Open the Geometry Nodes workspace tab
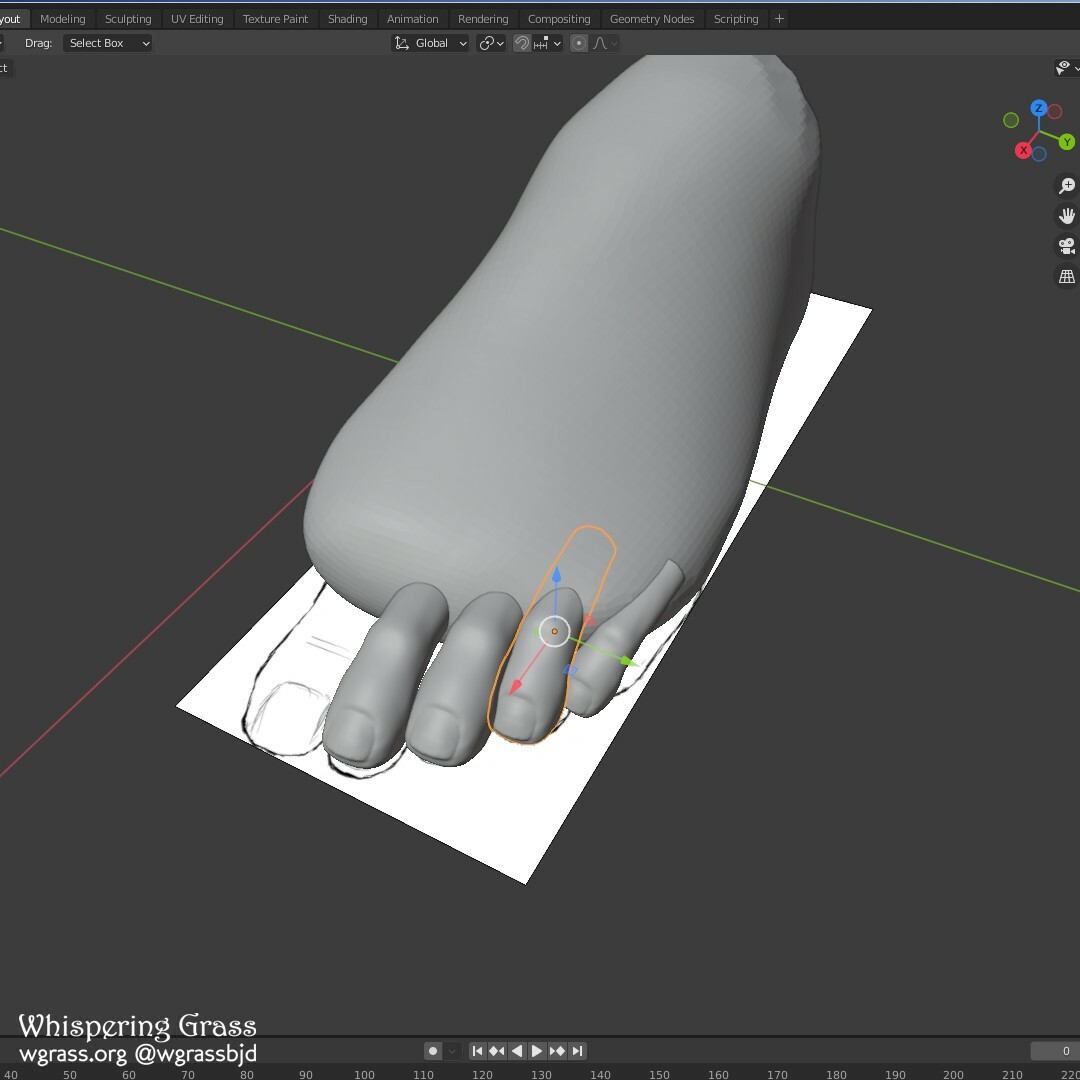The width and height of the screenshot is (1080, 1080). [652, 19]
